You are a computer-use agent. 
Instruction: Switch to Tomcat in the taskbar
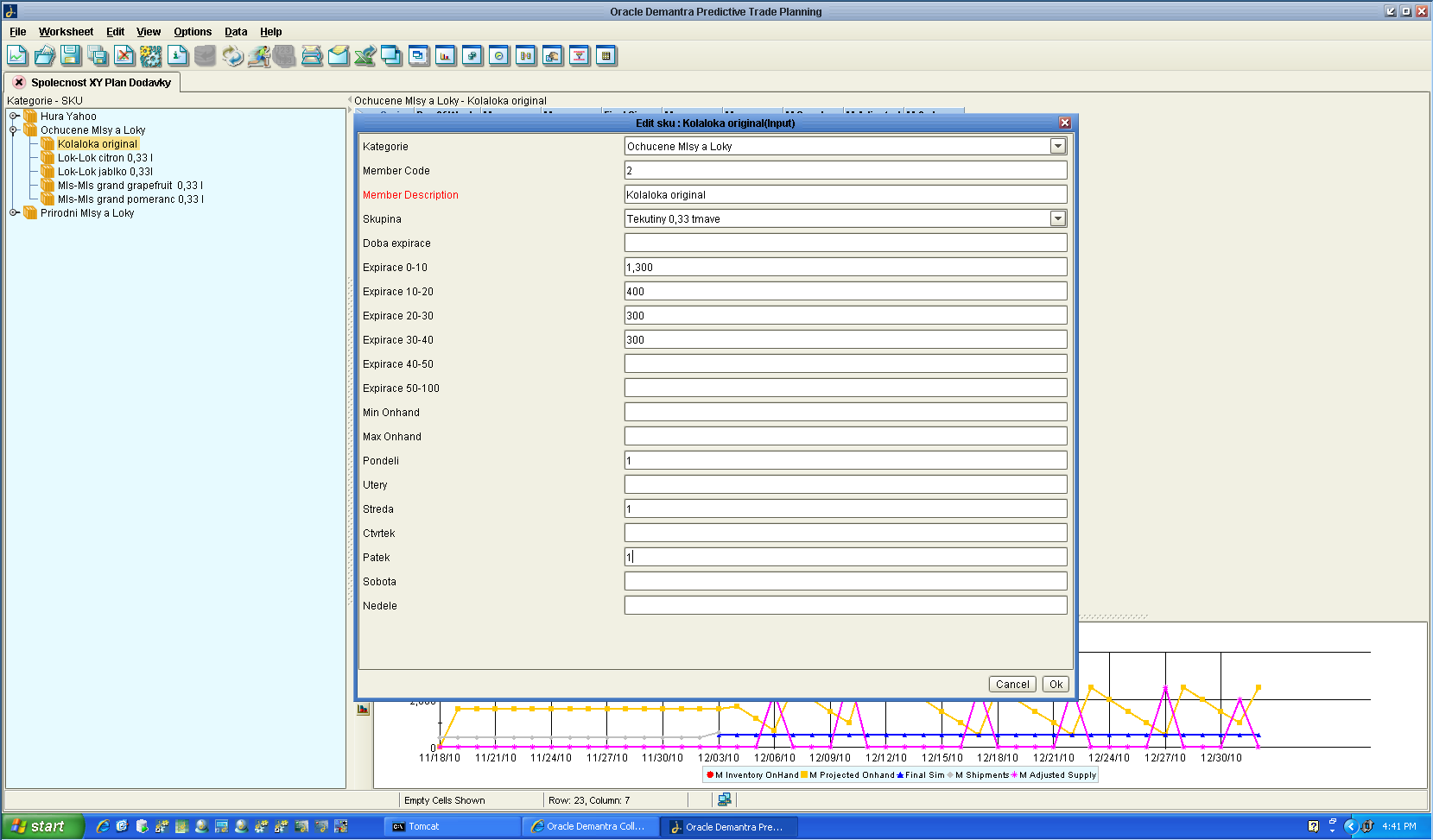pyautogui.click(x=452, y=826)
